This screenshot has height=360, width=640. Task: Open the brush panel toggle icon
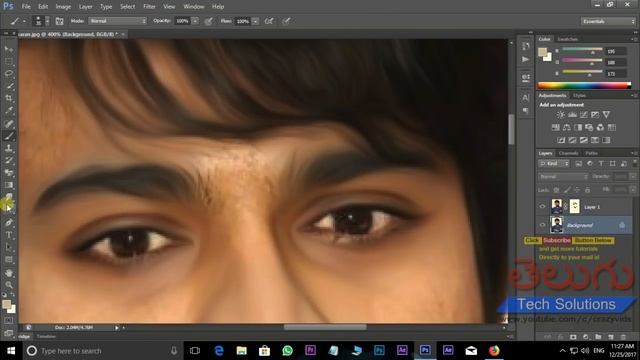tap(59, 21)
